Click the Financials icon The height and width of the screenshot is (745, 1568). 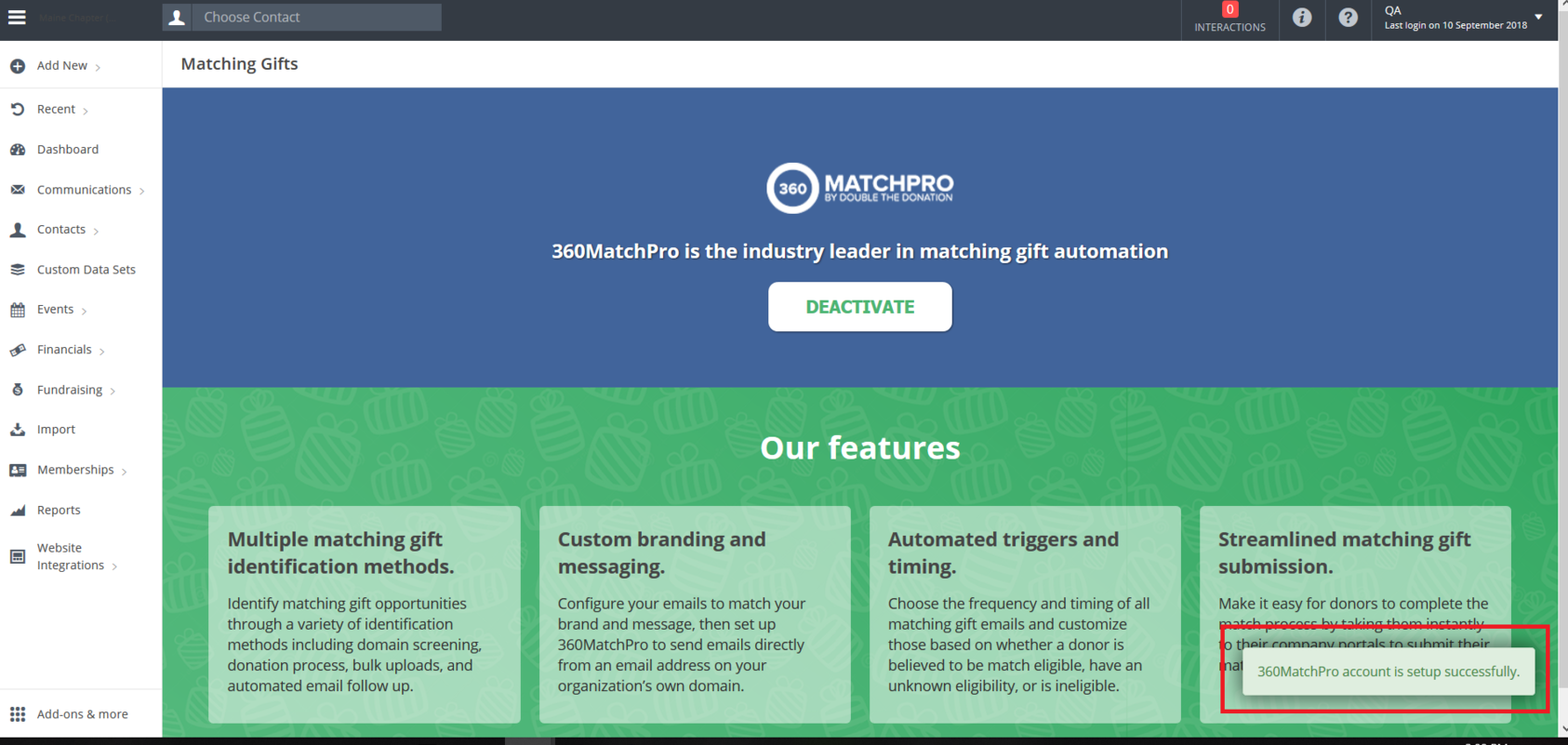pyautogui.click(x=18, y=350)
